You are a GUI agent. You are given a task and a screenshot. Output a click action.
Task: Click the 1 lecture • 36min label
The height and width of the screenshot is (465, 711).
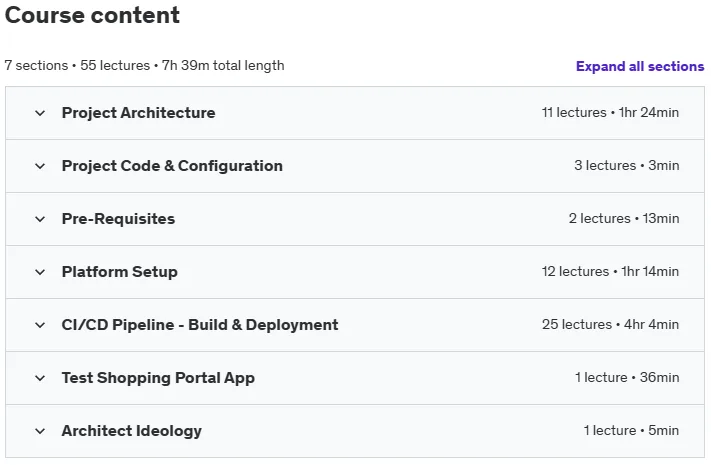627,377
